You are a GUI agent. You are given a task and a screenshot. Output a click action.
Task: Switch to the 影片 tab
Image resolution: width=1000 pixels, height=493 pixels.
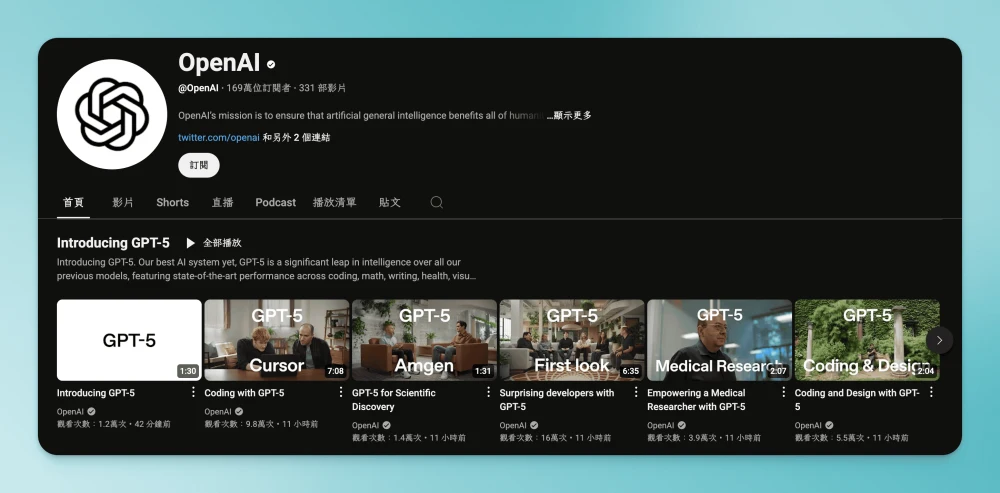pyautogui.click(x=123, y=202)
